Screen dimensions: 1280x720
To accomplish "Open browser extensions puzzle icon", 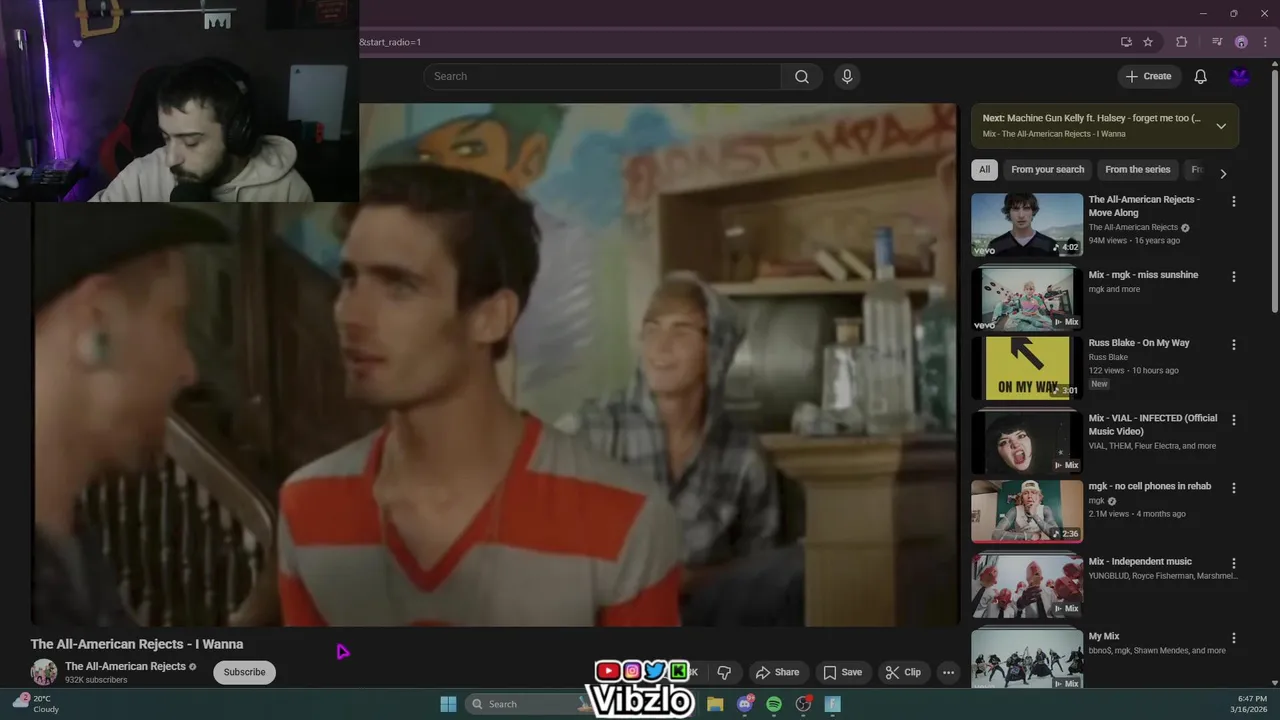I will [x=1181, y=42].
